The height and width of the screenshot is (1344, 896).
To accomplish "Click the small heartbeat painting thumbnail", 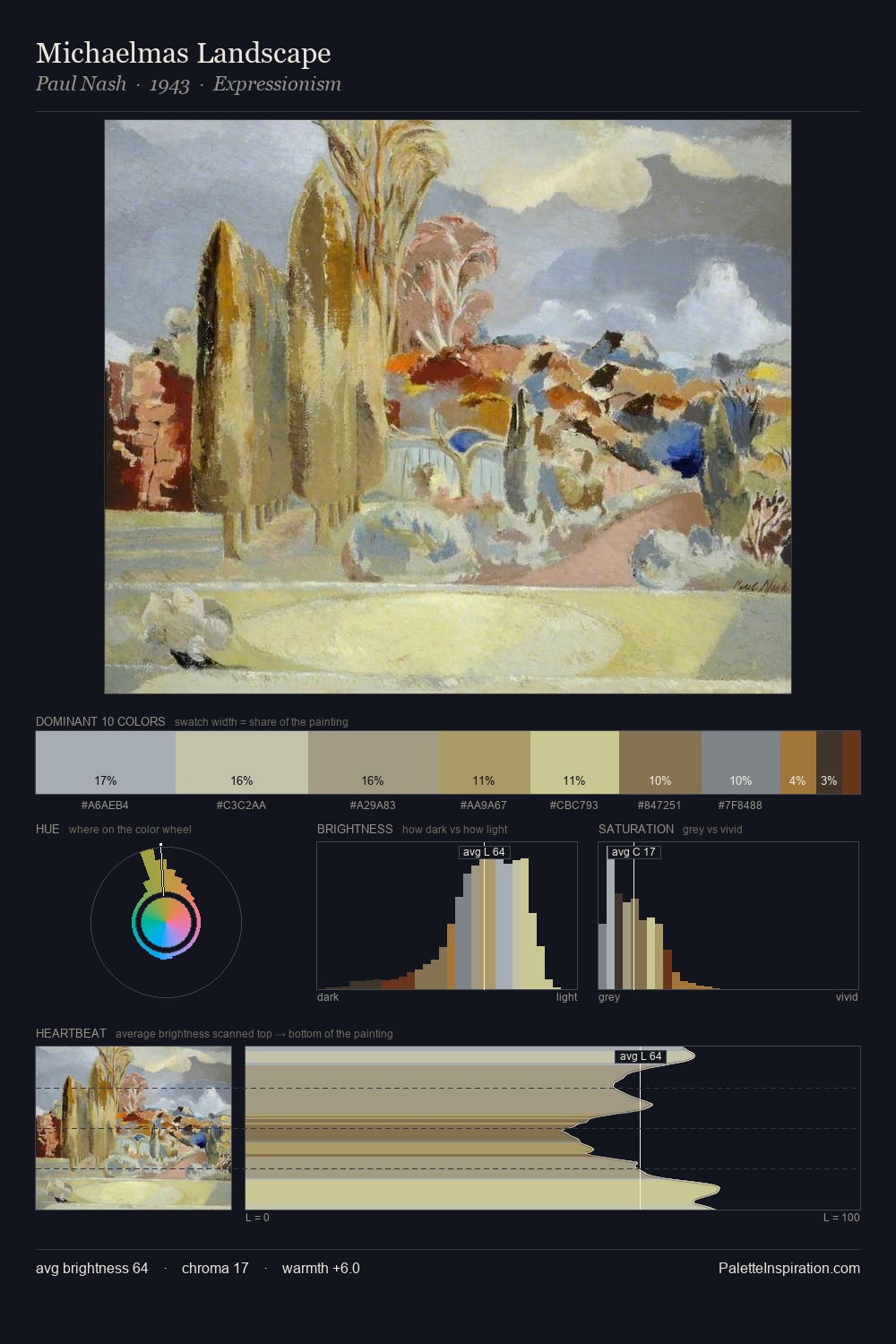I will 134,1128.
